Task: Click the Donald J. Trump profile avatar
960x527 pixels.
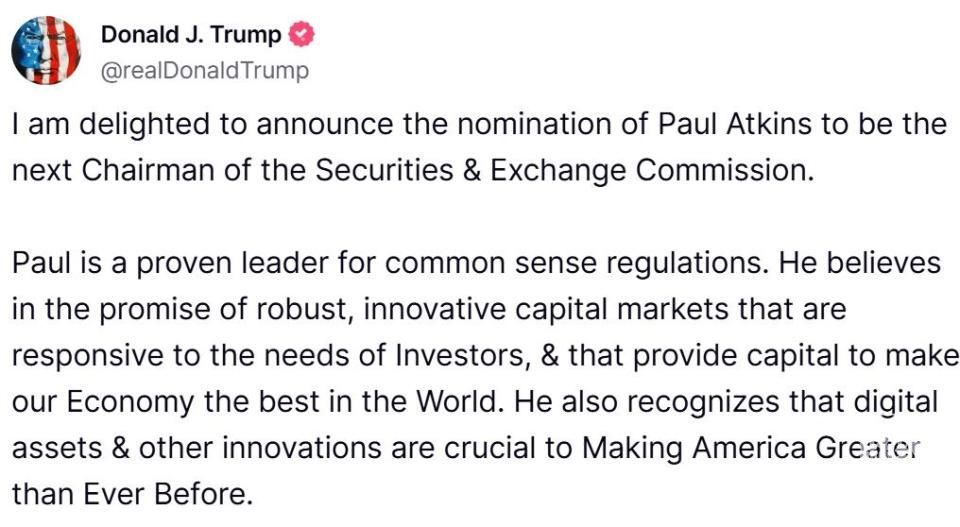Action: (x=46, y=50)
